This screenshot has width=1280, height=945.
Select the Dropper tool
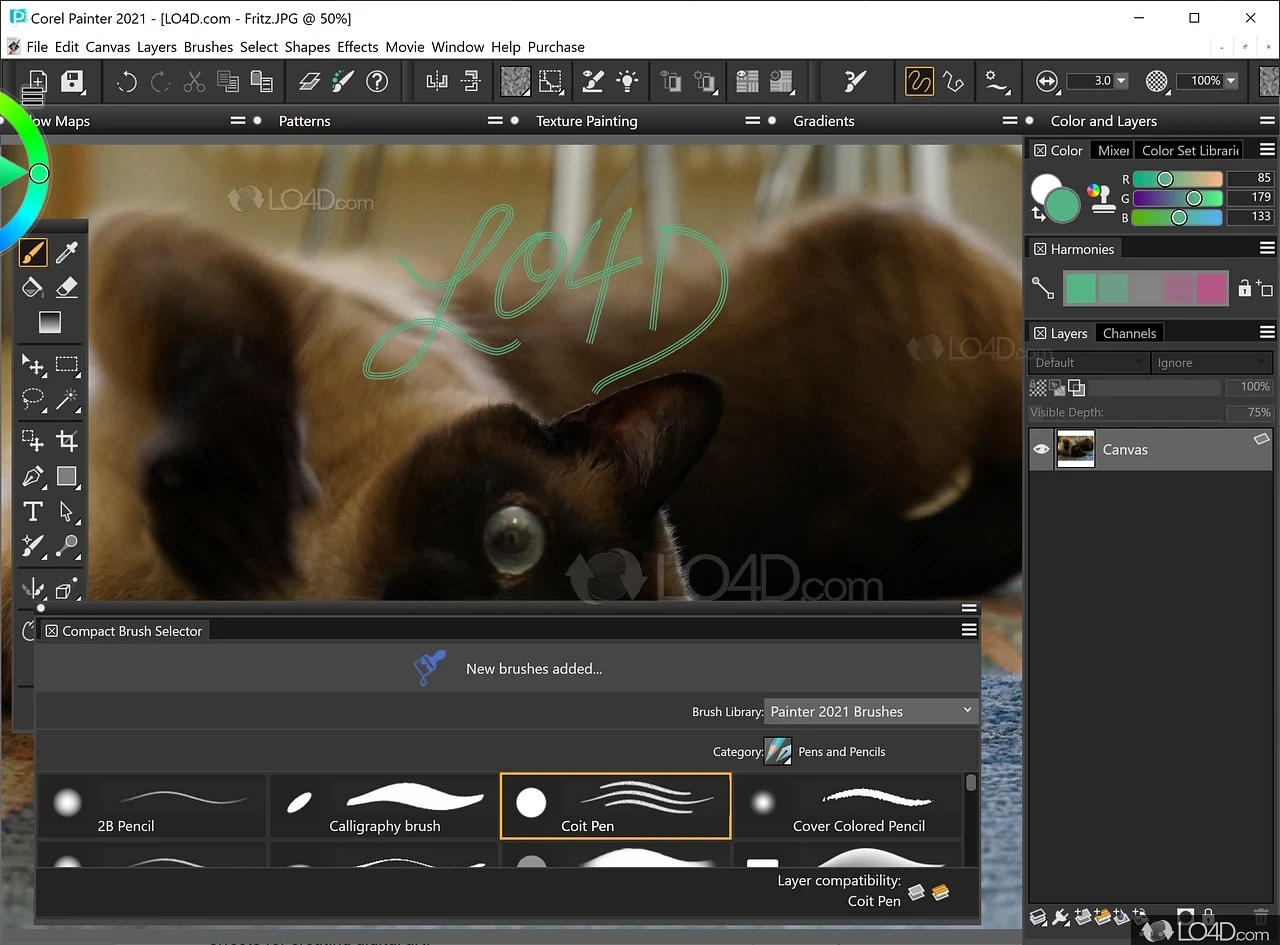pos(67,252)
